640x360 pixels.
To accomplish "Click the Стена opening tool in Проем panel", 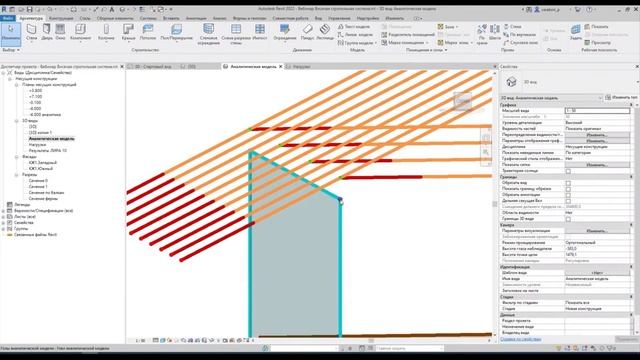I will (x=512, y=27).
